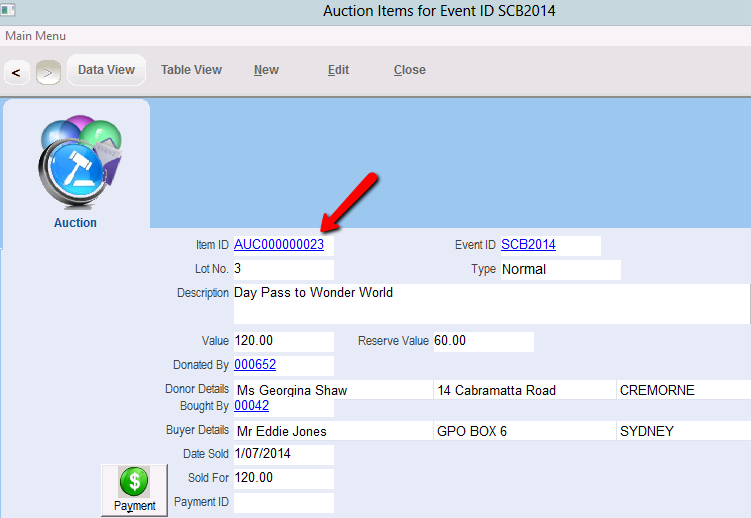Image resolution: width=751 pixels, height=518 pixels.
Task: Go to next record arrow
Action: (x=48, y=72)
